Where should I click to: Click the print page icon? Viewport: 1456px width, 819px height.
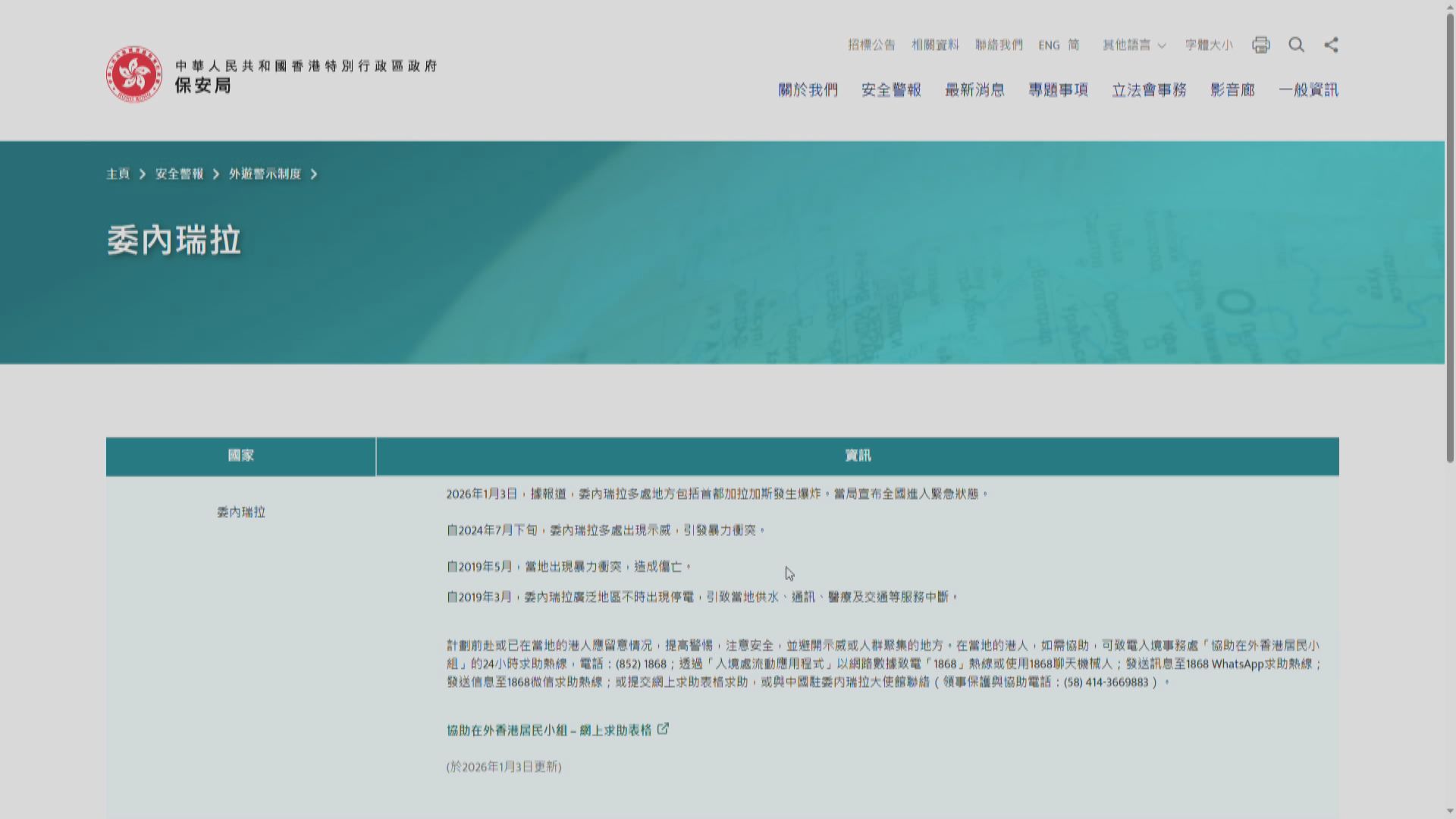click(x=1260, y=45)
